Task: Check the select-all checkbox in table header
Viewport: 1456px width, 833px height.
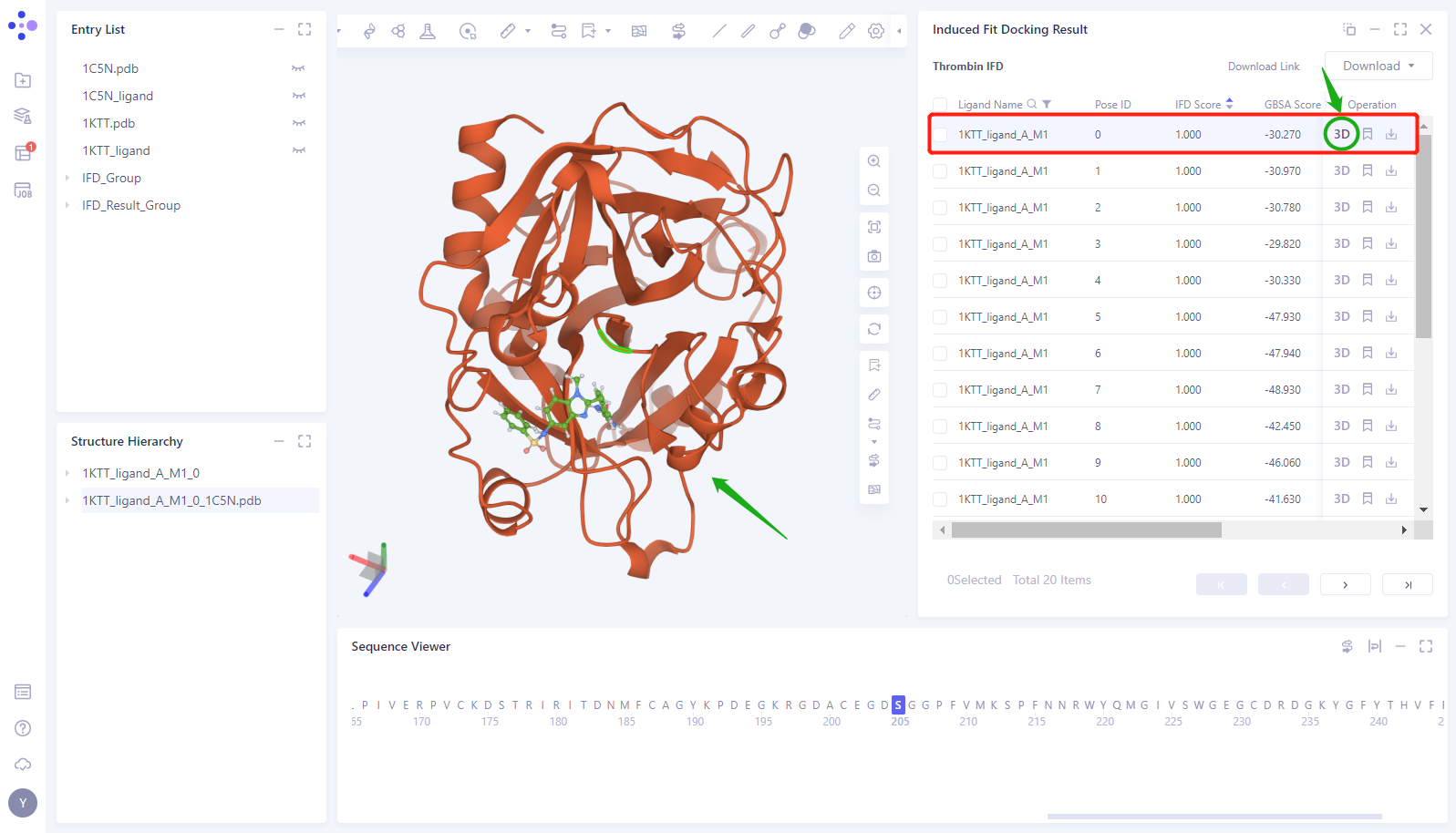Action: (940, 105)
